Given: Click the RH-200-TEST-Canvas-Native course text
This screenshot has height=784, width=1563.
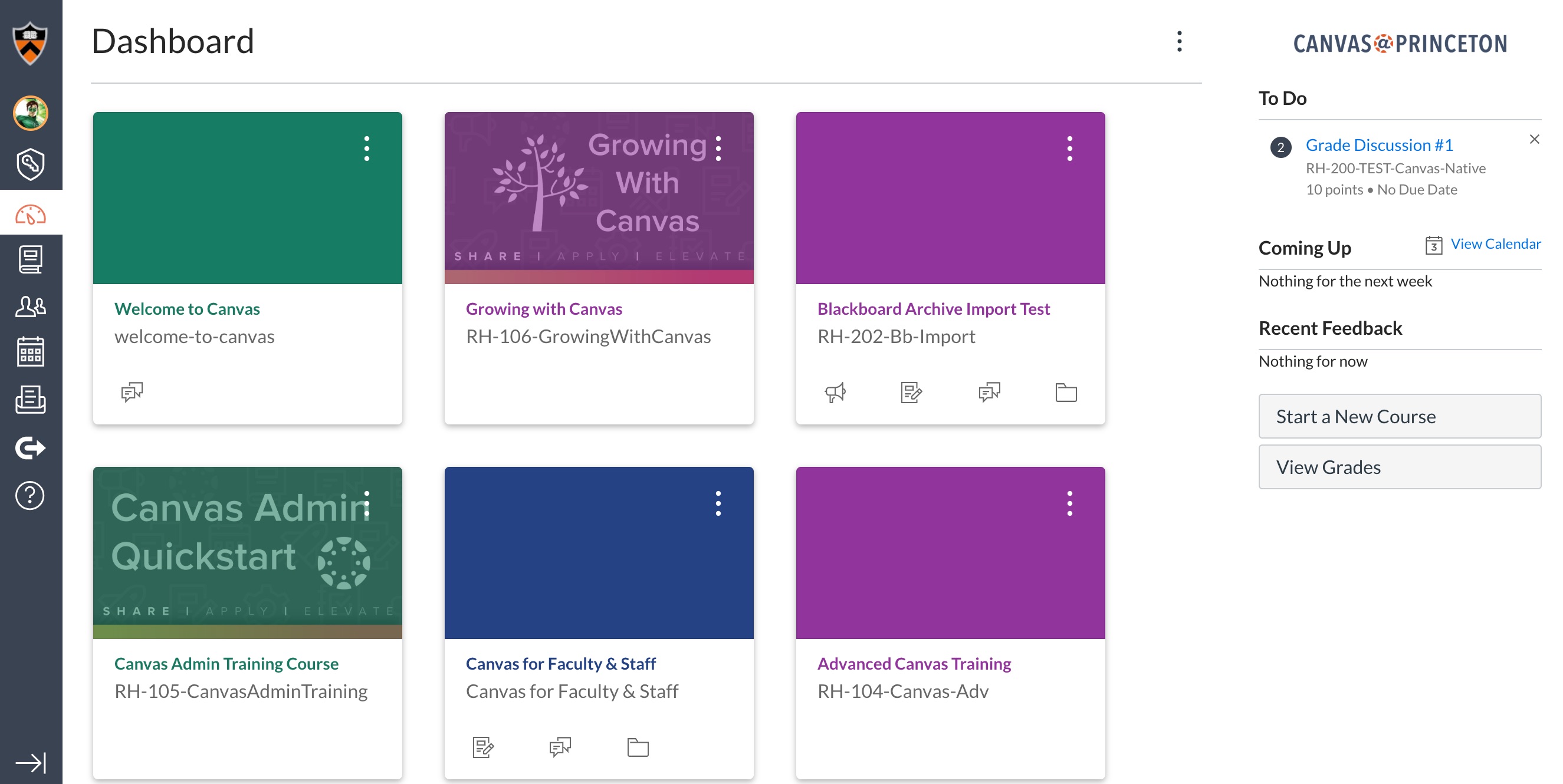Looking at the screenshot, I should (x=1395, y=168).
